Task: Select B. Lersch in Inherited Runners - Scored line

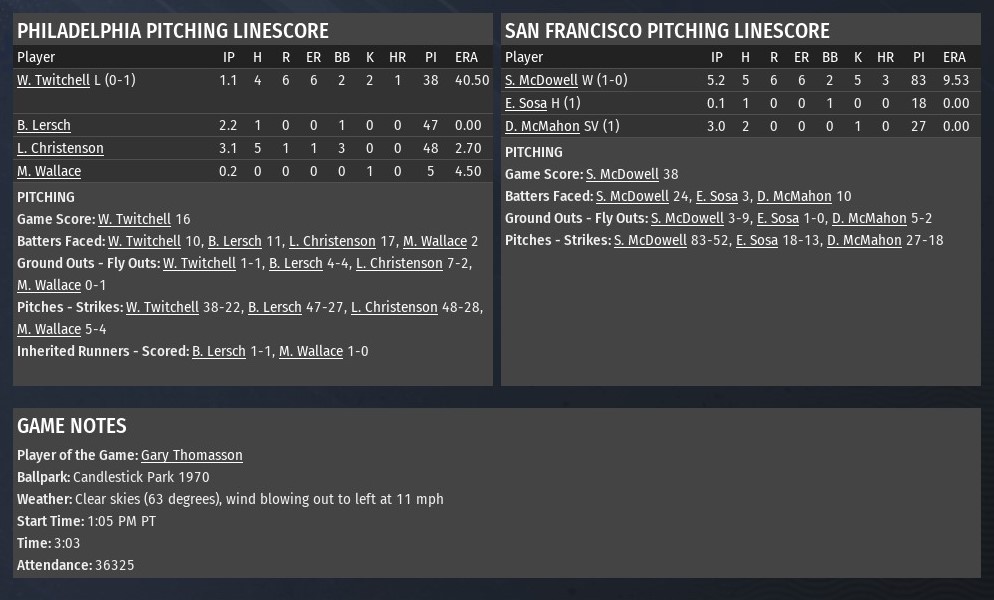Action: point(219,351)
